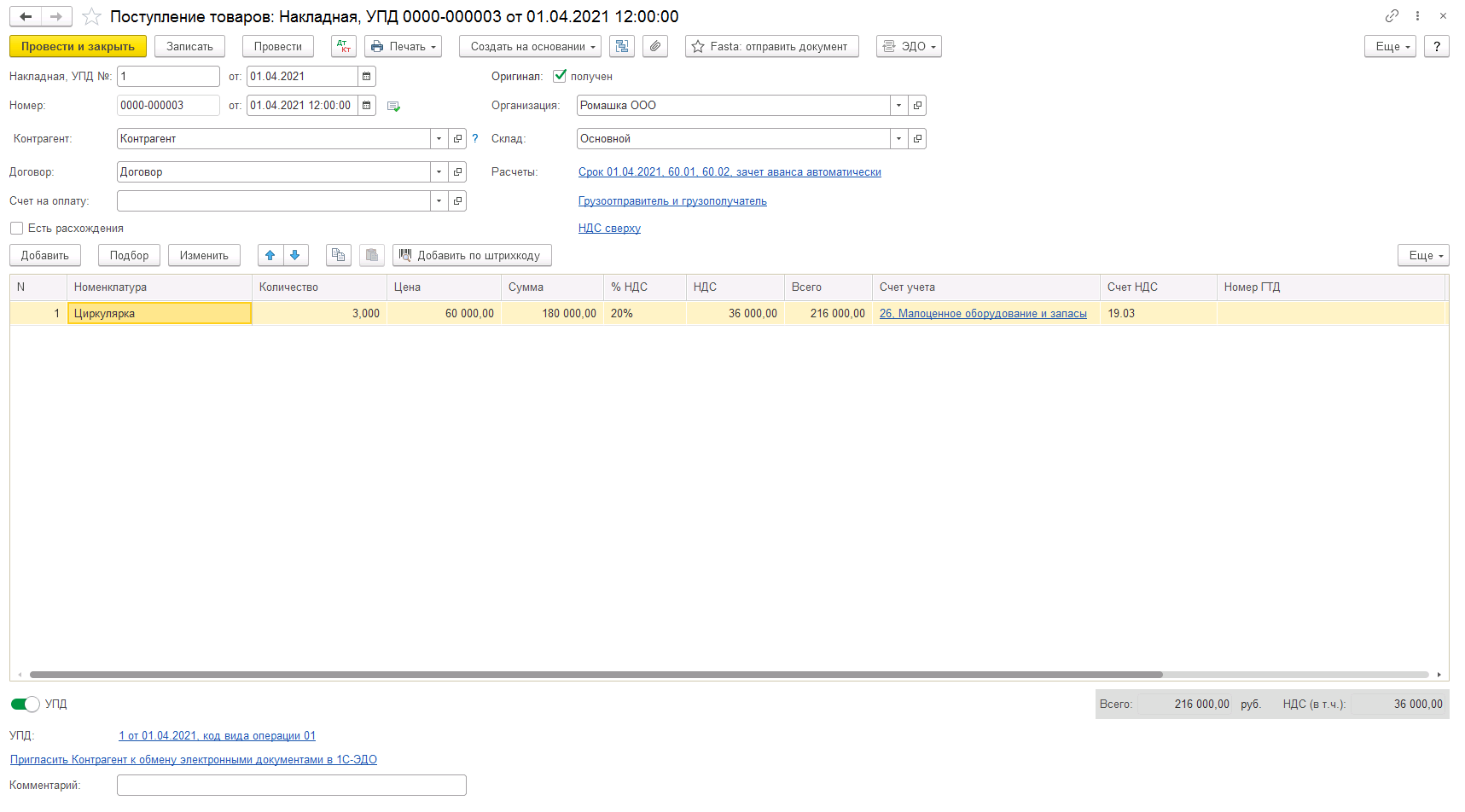The width and height of the screenshot is (1465, 812).
Task: Click the Номенклатура column header
Action: pos(160,287)
